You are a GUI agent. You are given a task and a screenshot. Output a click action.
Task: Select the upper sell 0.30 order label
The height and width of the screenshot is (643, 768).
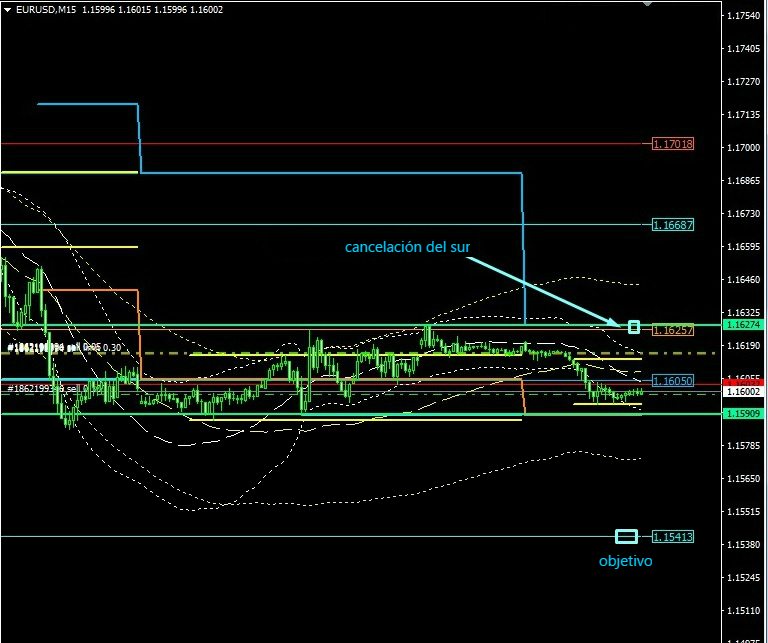click(64, 348)
